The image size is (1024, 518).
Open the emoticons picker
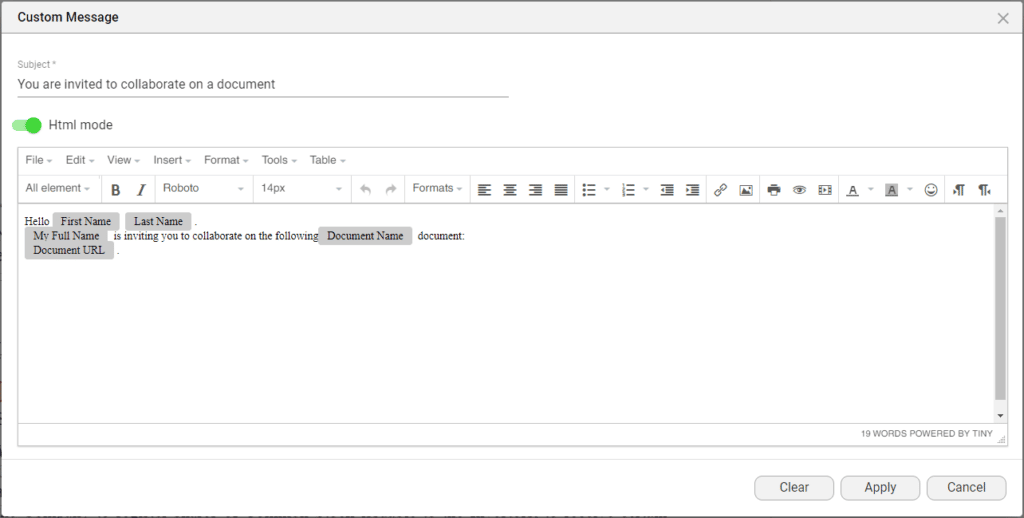click(931, 189)
